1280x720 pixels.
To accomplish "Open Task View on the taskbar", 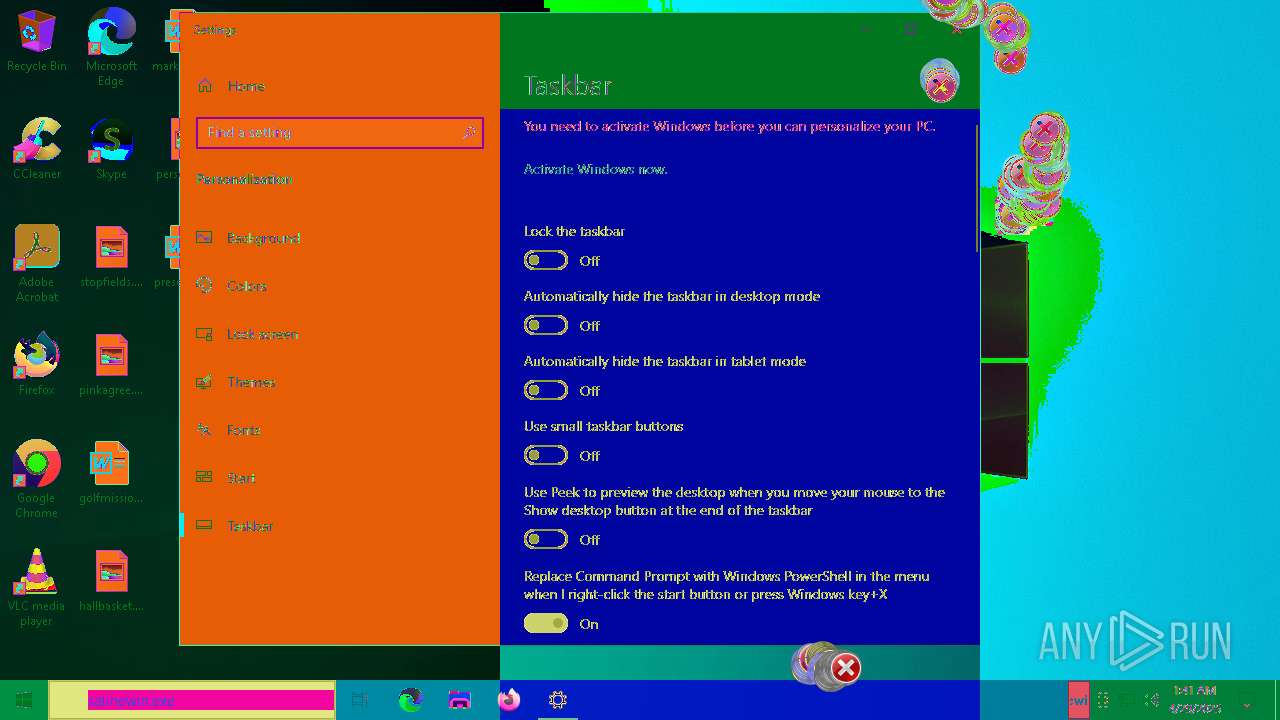I will [360, 700].
